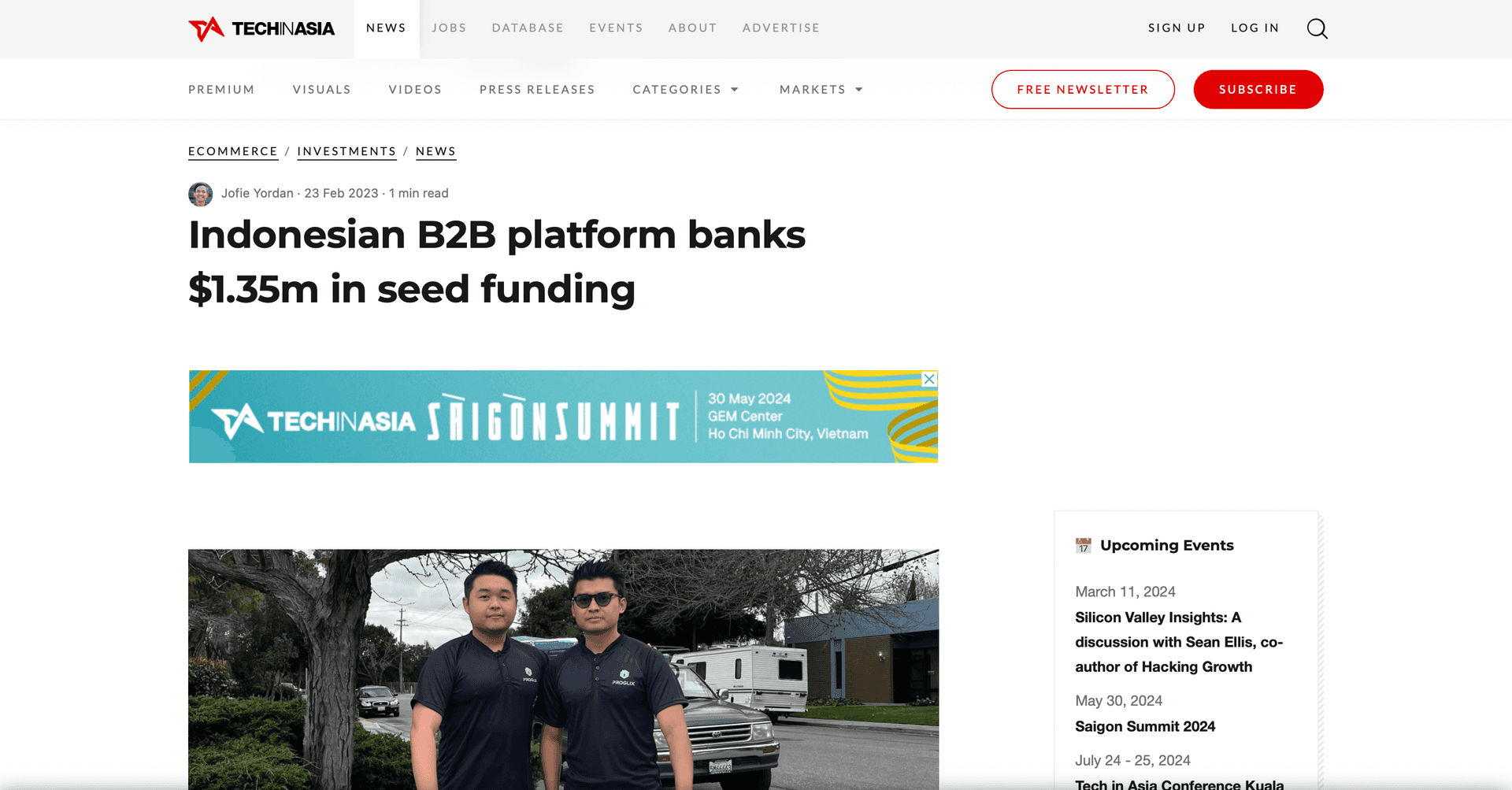Switch to the Database tab
The image size is (1512, 790).
[x=528, y=28]
